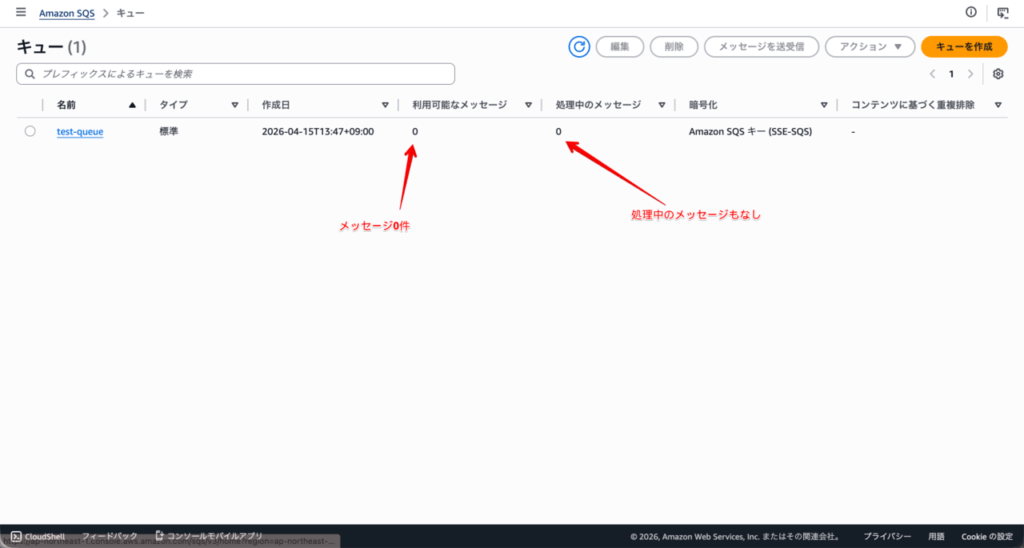Click メッセージを送受信 button
The width and height of the screenshot is (1024, 548).
761,47
